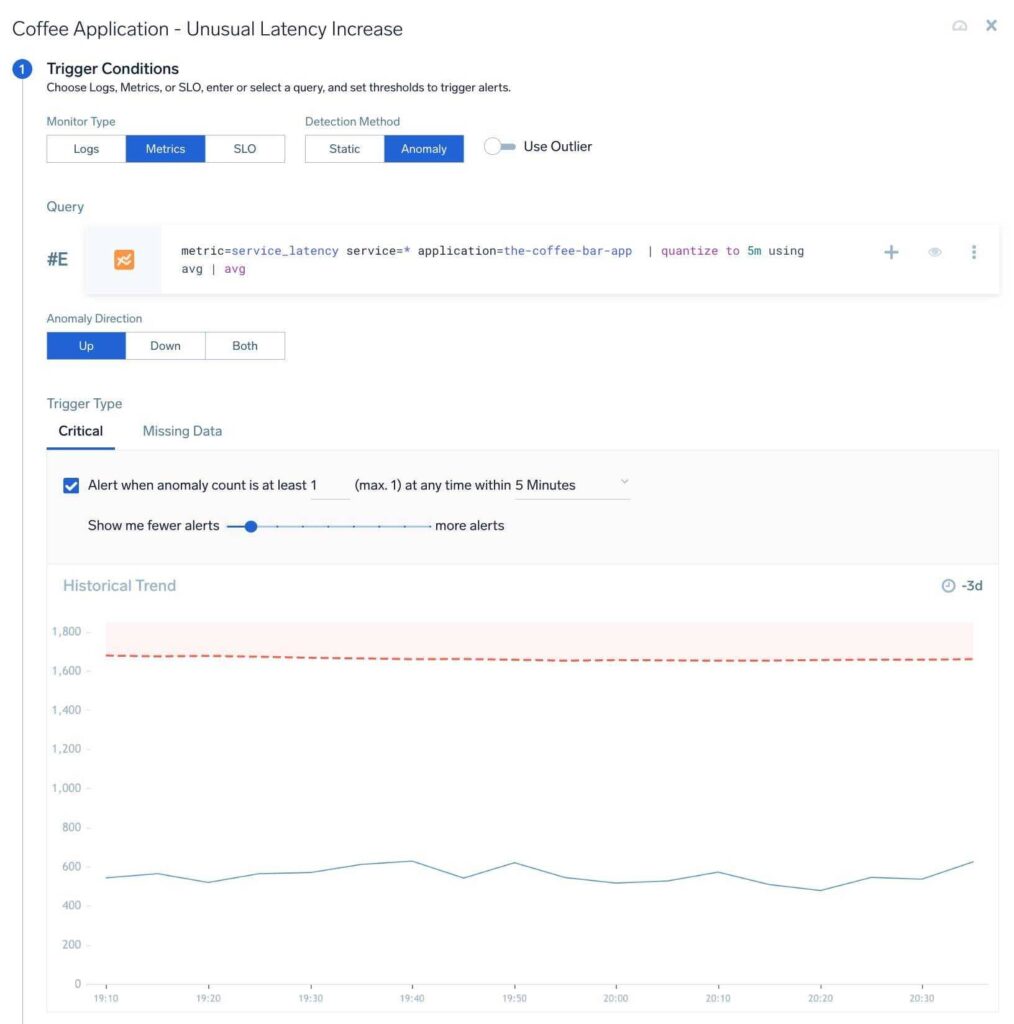Open the query's three-dot options menu
This screenshot has width=1014, height=1024.
(974, 252)
